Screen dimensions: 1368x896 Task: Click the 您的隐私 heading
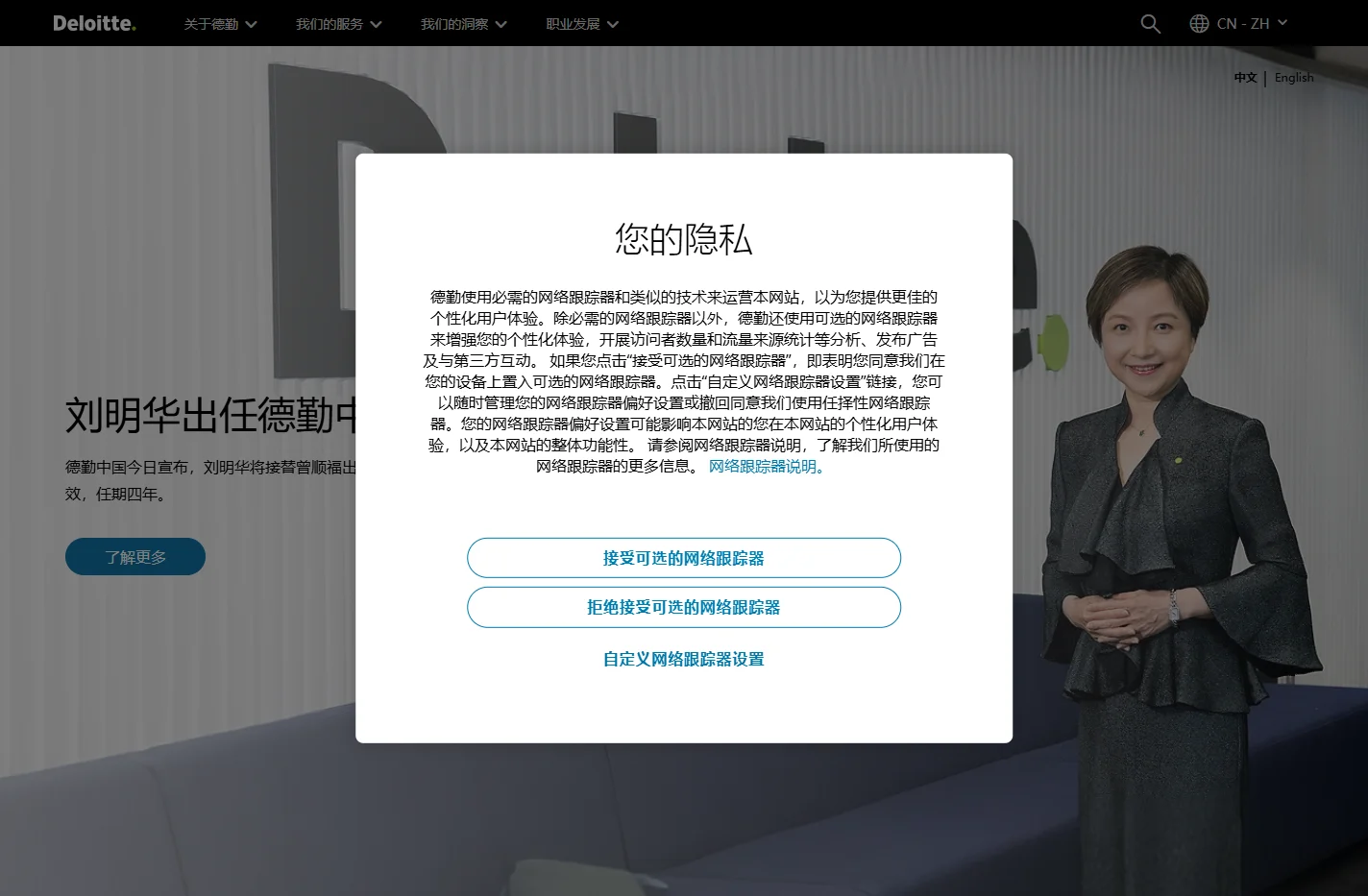coord(684,239)
